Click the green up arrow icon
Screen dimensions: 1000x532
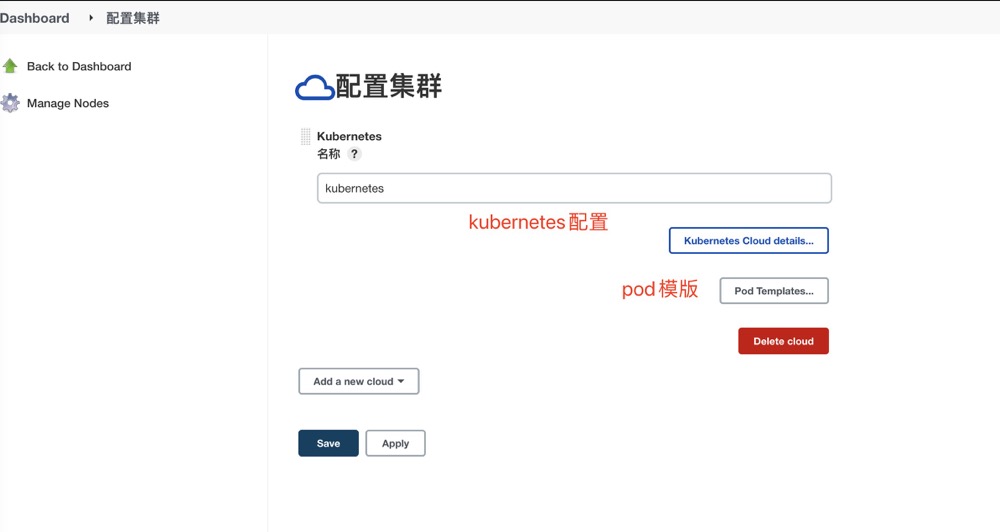click(10, 66)
